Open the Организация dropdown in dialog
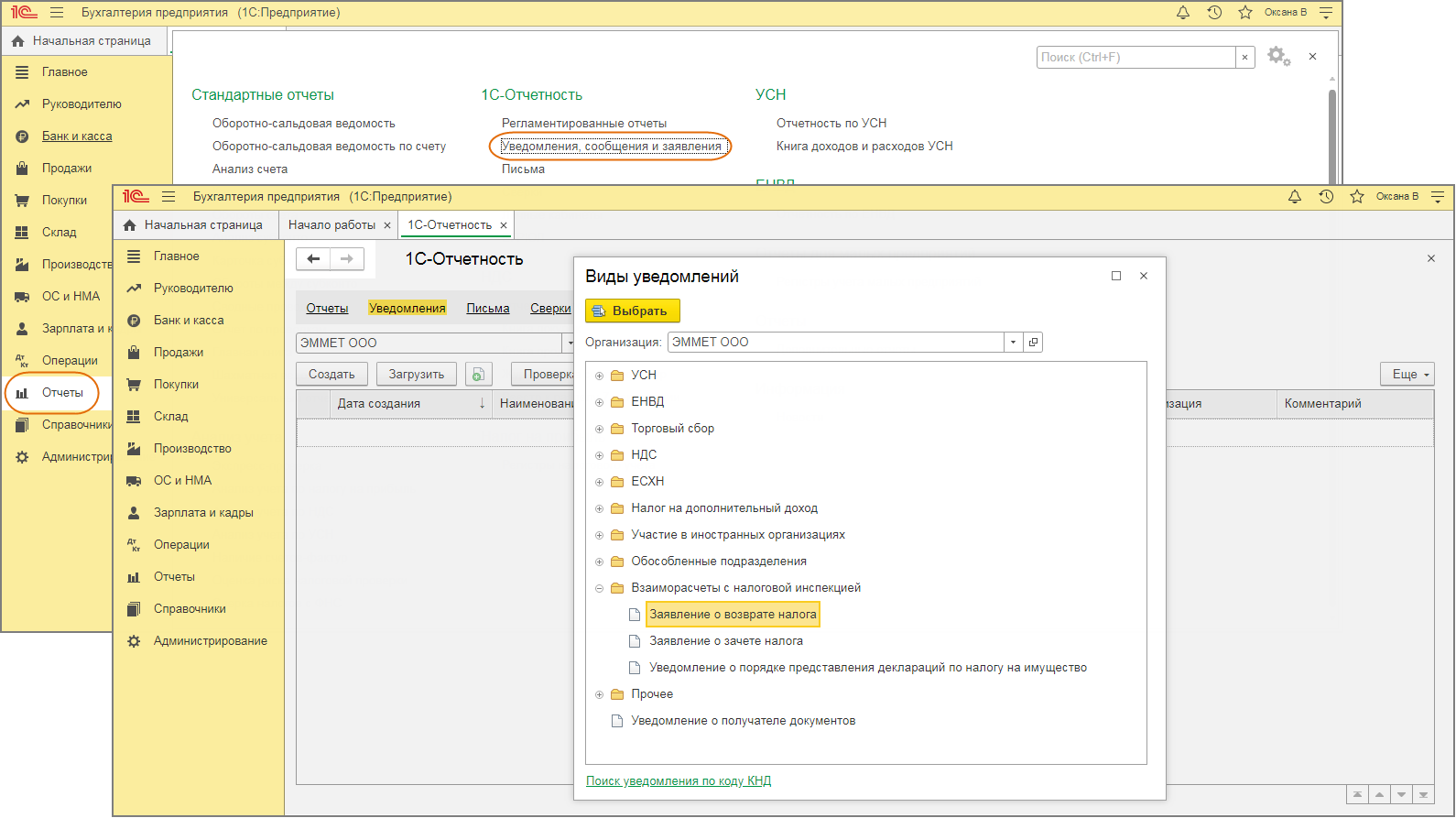 tap(1013, 342)
